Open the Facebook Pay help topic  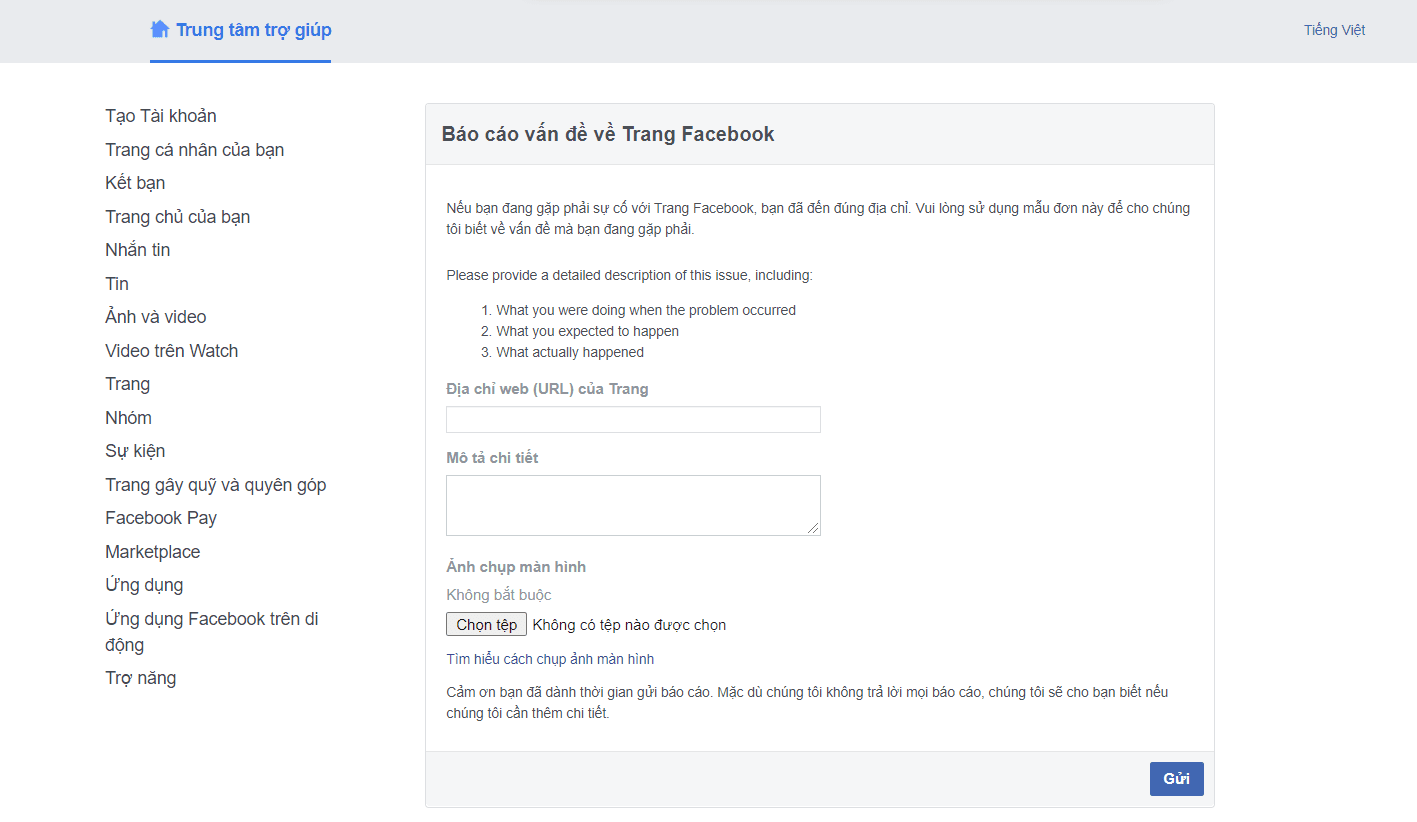[x=161, y=517]
